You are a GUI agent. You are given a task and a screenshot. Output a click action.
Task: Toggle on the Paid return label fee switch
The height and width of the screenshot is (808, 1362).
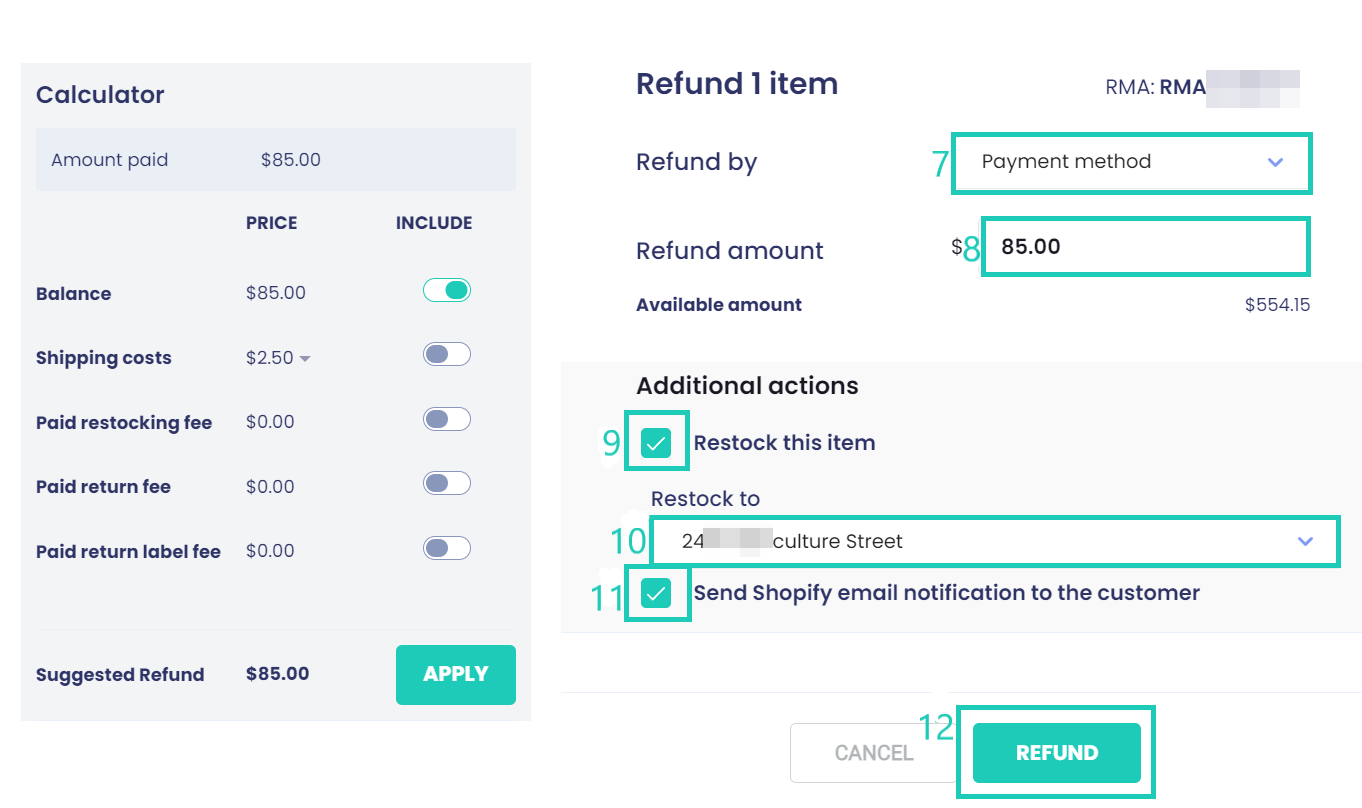(x=446, y=547)
